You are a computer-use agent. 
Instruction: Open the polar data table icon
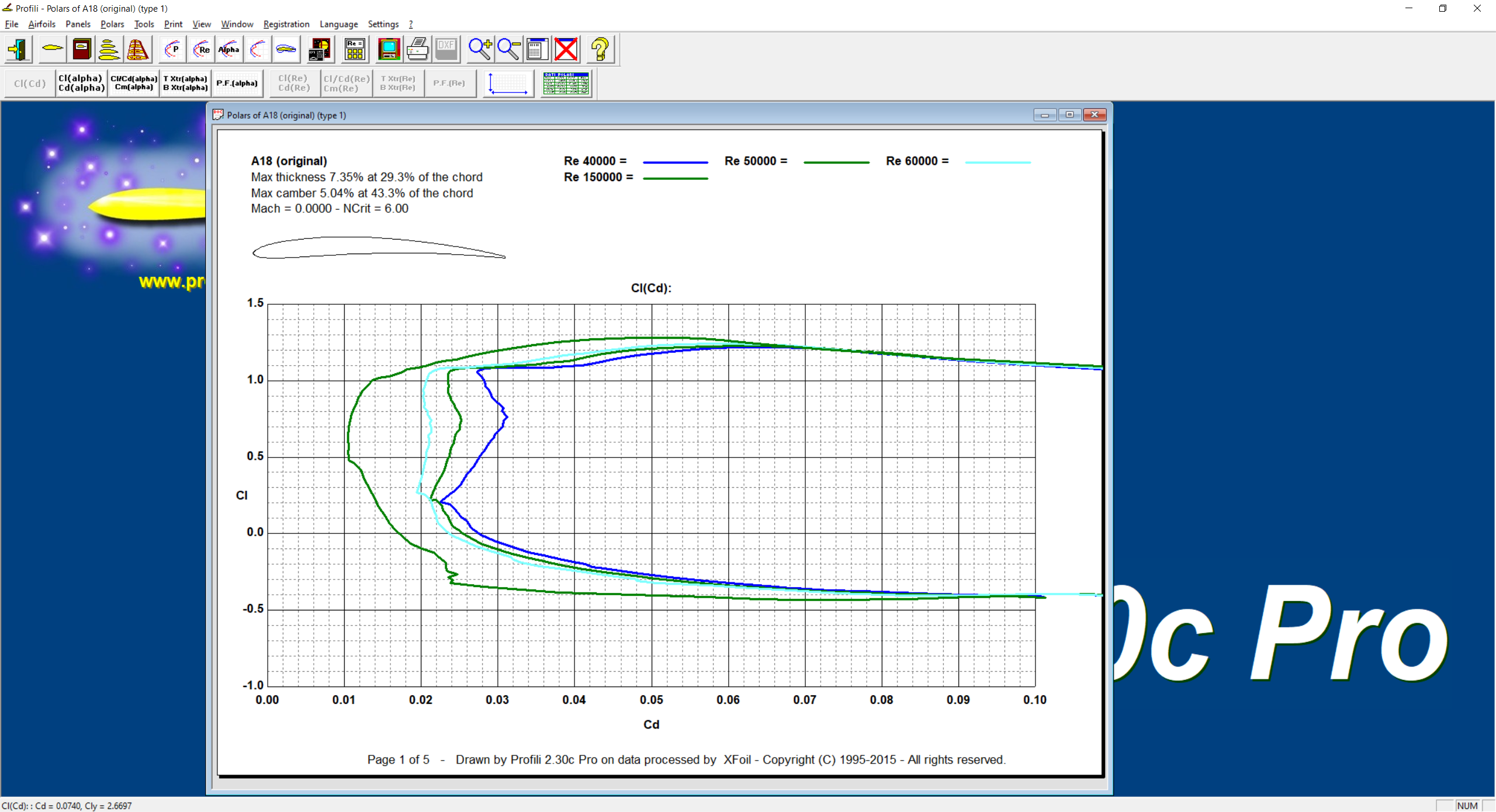[565, 84]
